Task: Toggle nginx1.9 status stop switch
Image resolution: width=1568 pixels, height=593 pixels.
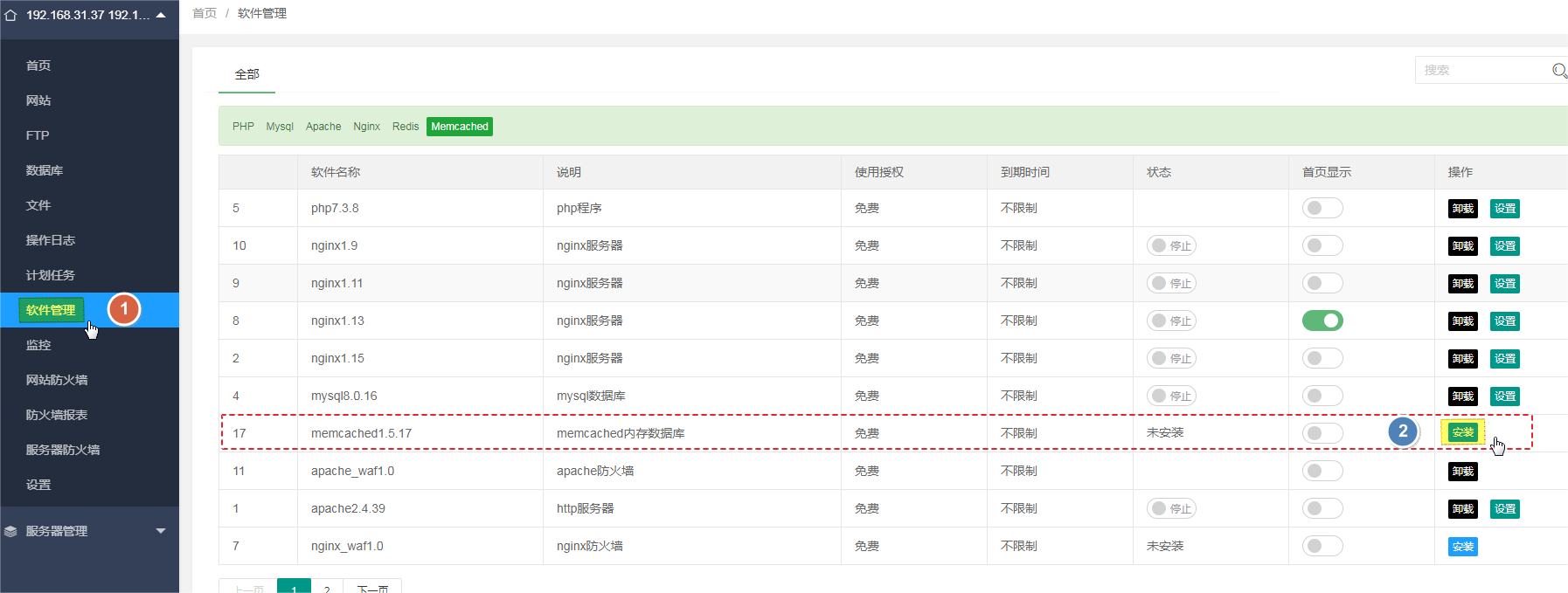Action: (1170, 246)
